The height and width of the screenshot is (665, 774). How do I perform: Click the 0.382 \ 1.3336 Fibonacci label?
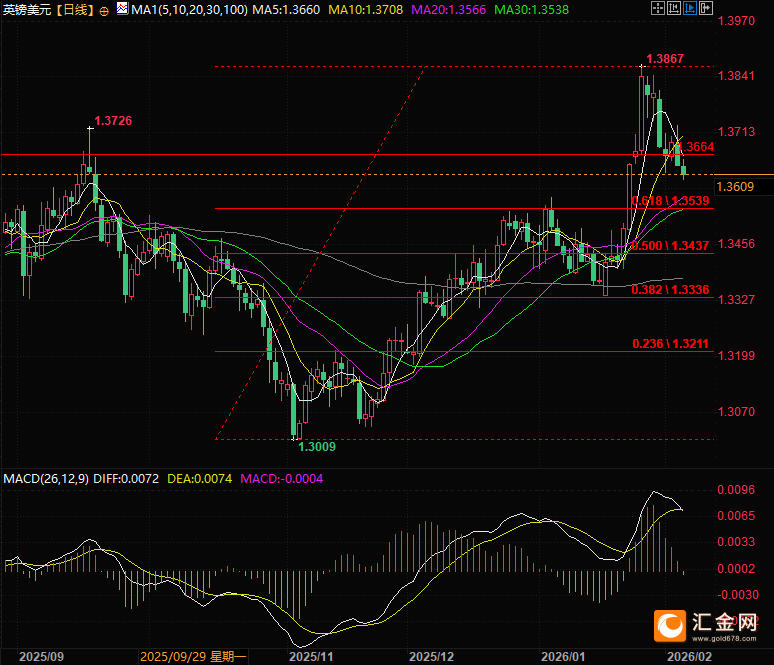point(670,289)
